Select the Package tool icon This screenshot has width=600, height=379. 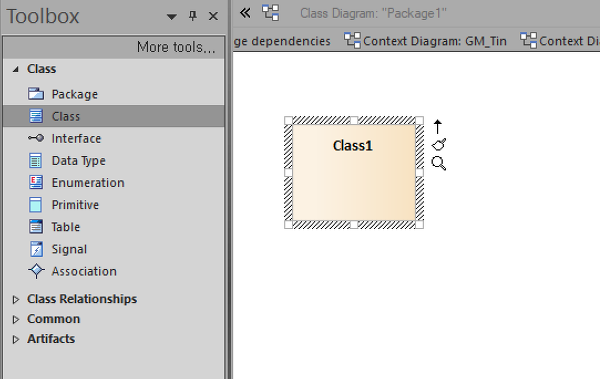click(36, 94)
